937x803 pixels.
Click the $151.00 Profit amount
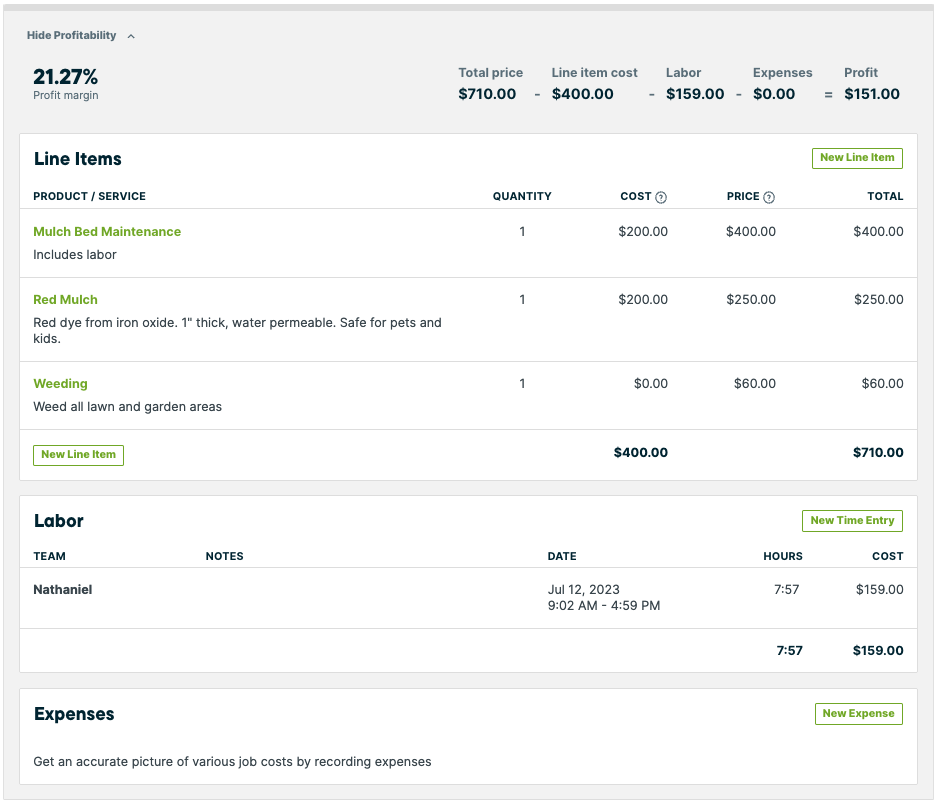coord(871,94)
